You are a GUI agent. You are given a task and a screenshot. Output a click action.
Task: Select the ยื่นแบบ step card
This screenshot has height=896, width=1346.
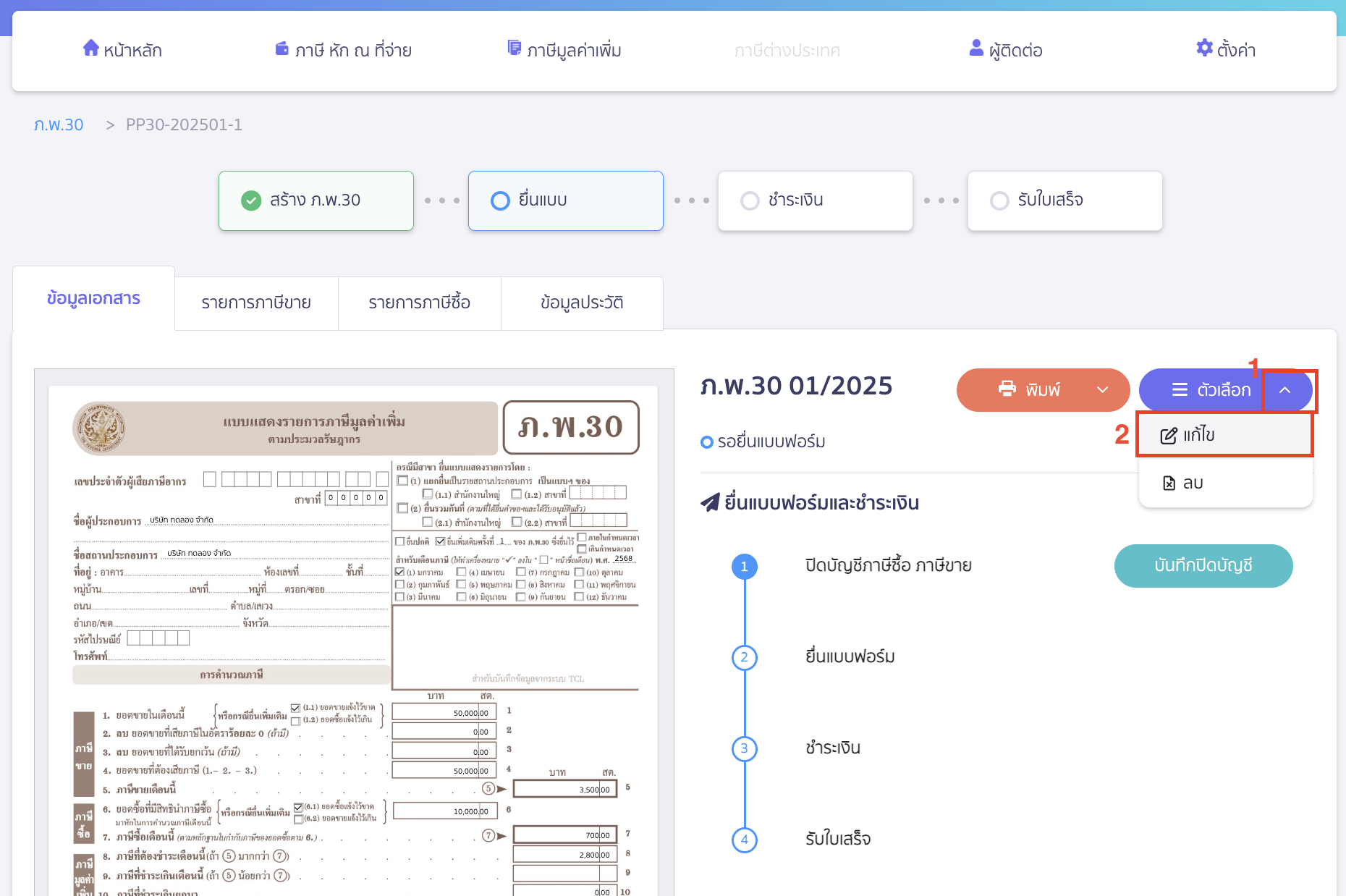pos(565,200)
